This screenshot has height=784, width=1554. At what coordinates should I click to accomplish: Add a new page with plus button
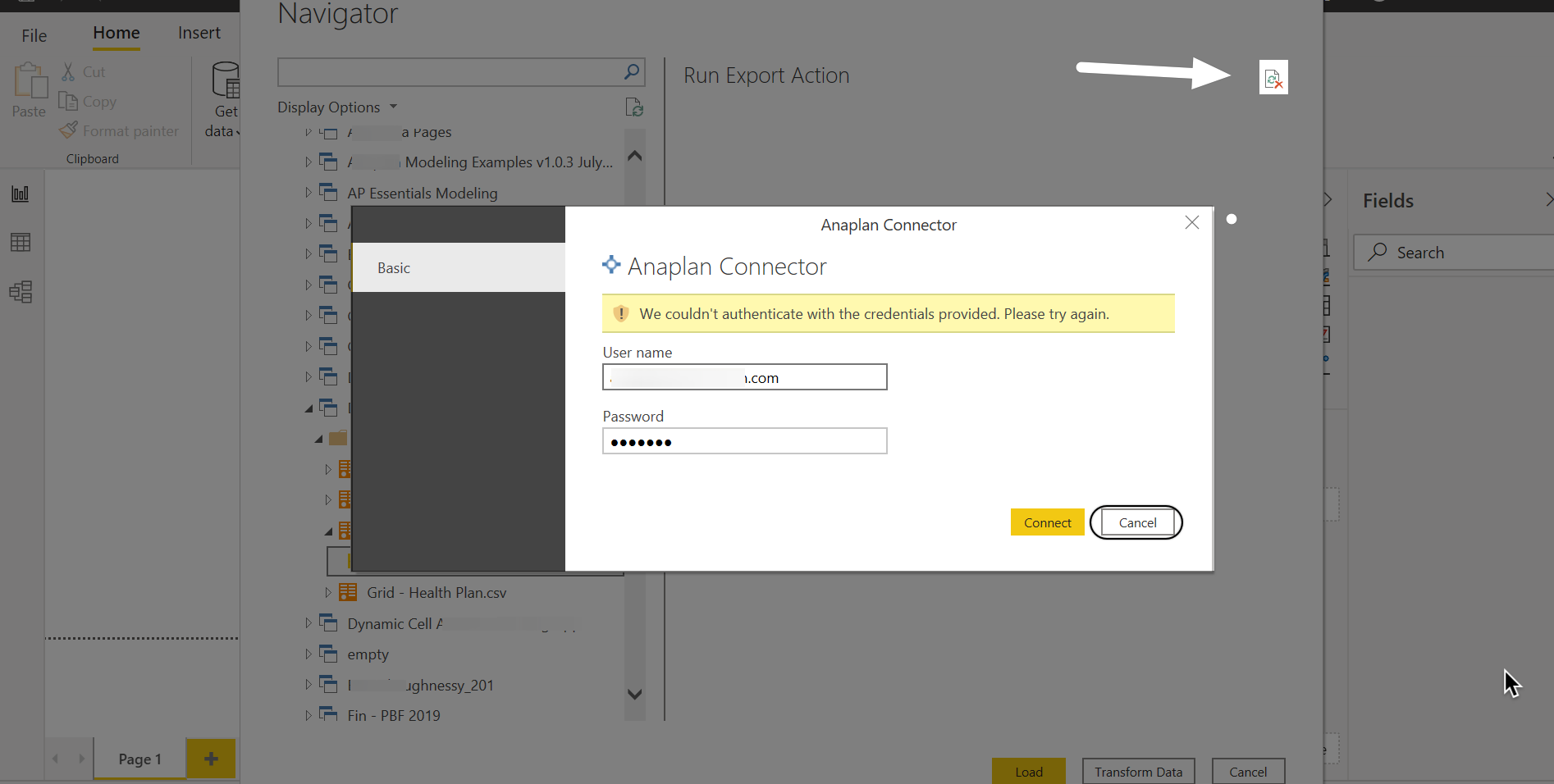point(211,759)
